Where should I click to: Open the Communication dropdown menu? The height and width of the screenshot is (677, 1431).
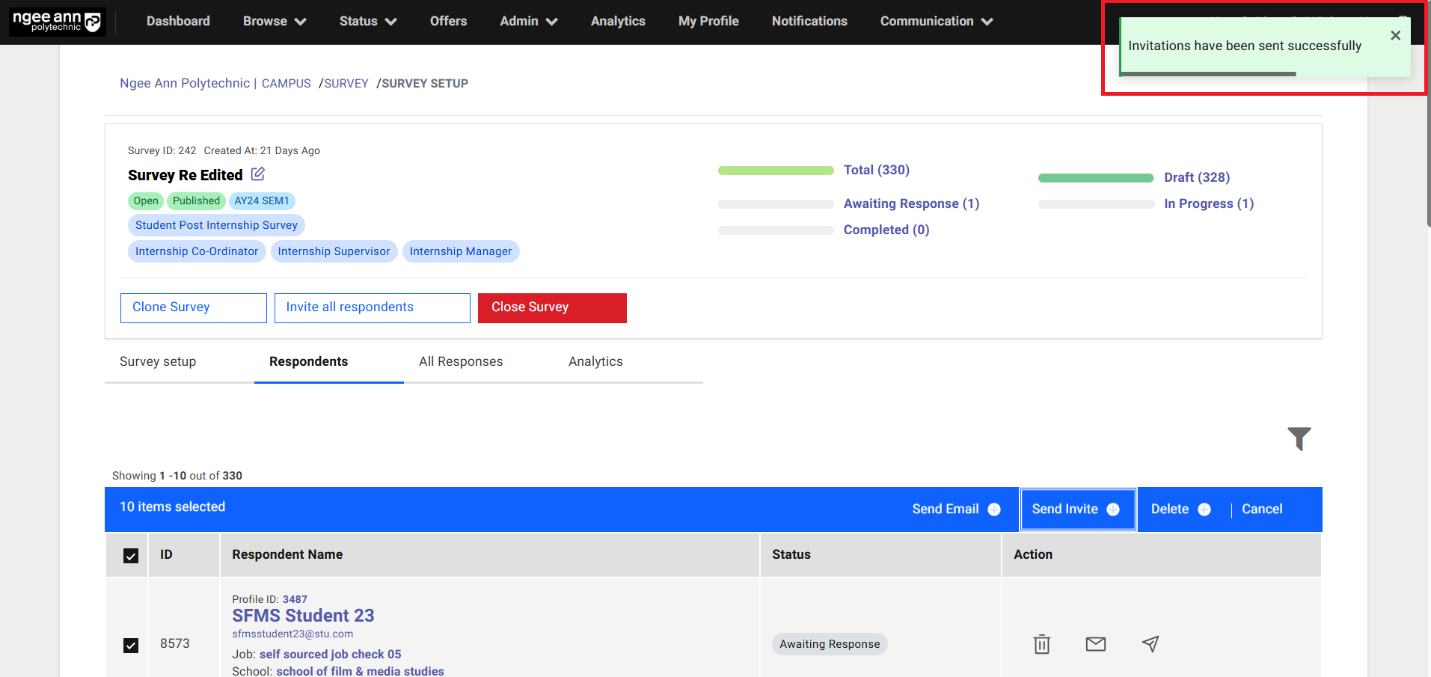pos(936,21)
